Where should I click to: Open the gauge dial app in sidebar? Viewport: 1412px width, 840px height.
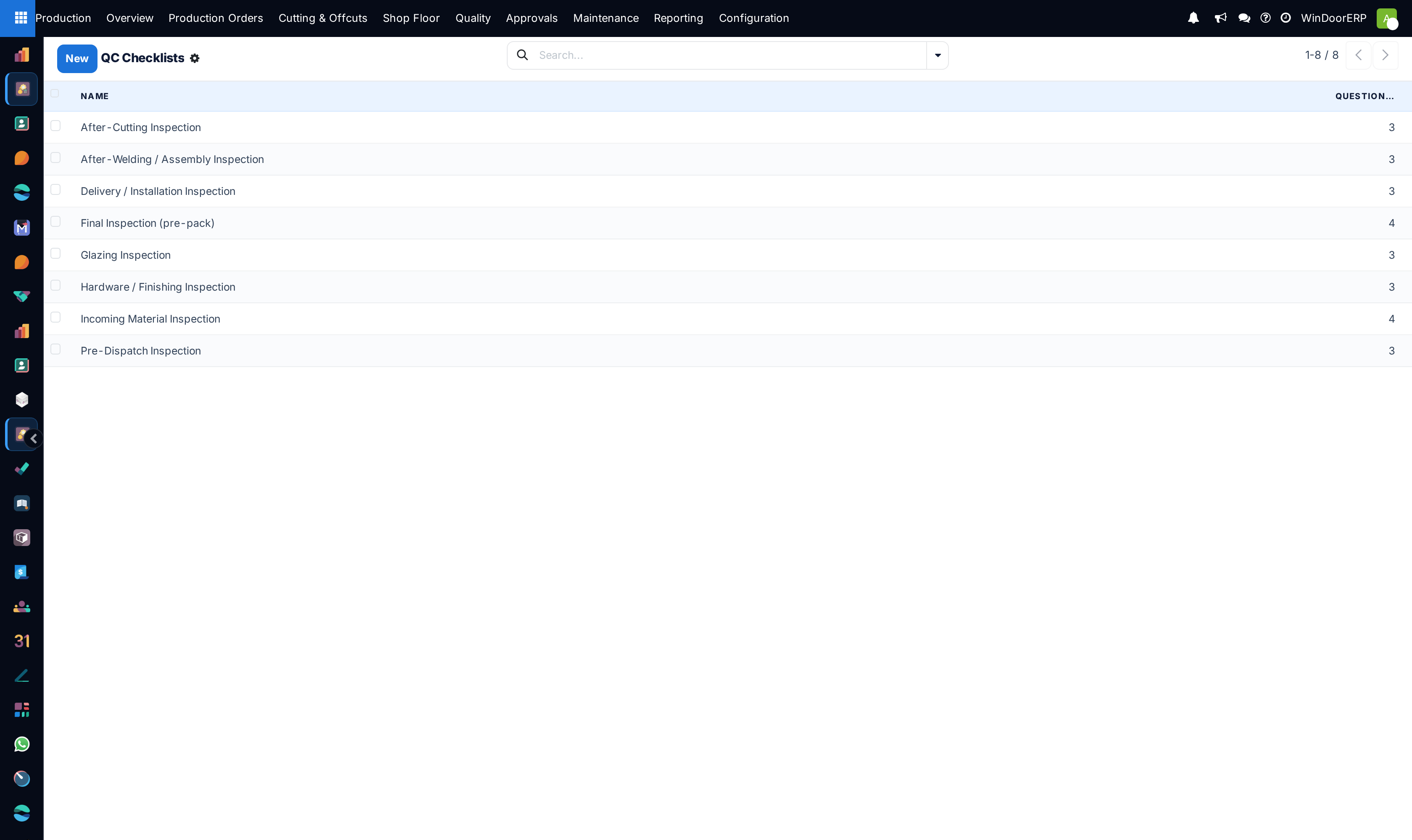(x=21, y=779)
